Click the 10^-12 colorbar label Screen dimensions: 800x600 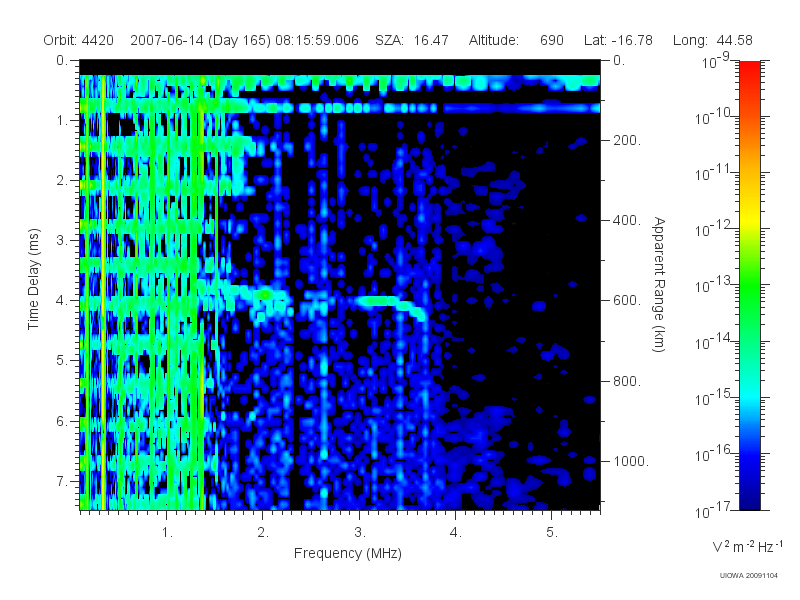click(x=714, y=229)
